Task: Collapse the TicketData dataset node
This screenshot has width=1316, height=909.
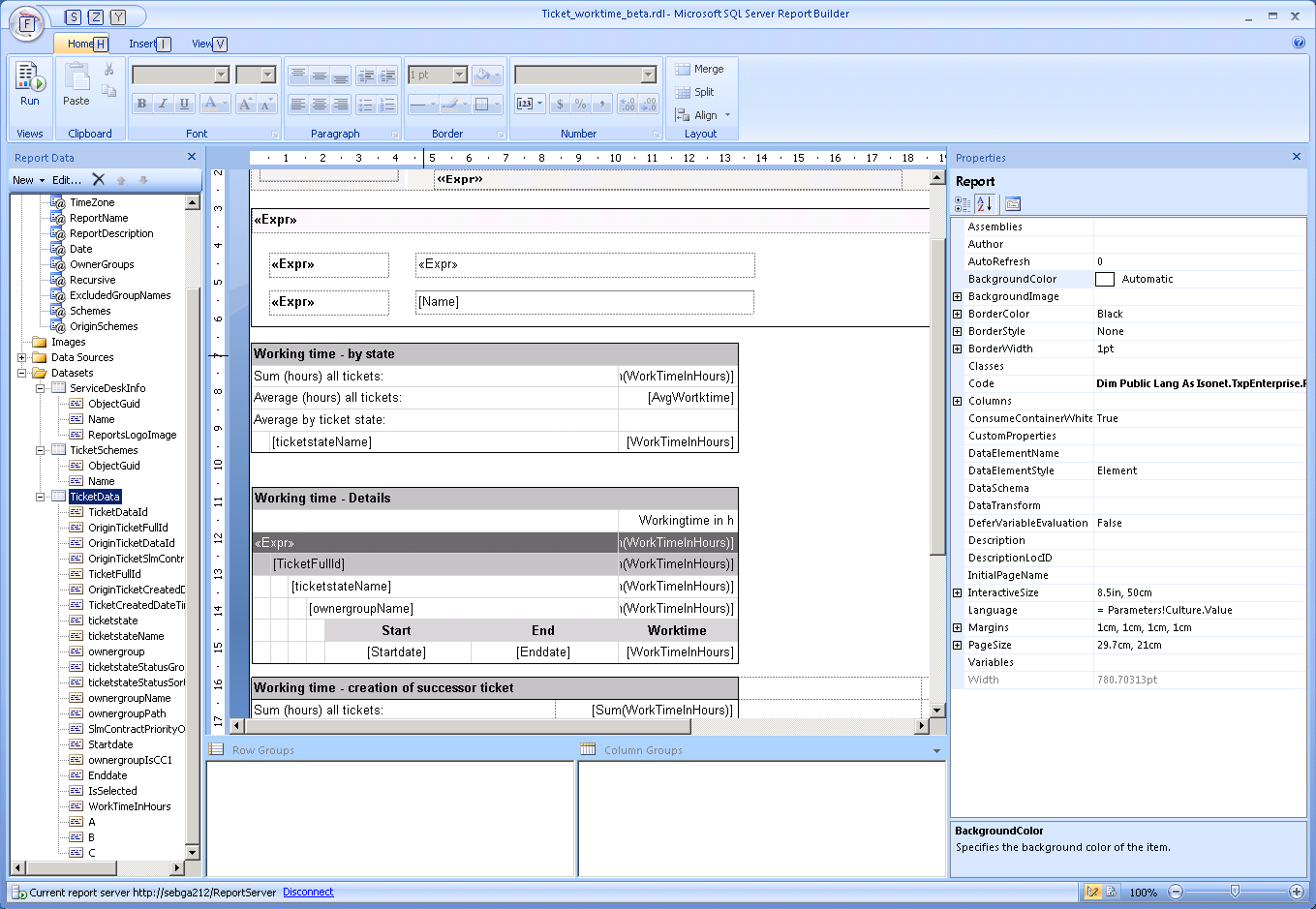Action: click(x=41, y=497)
